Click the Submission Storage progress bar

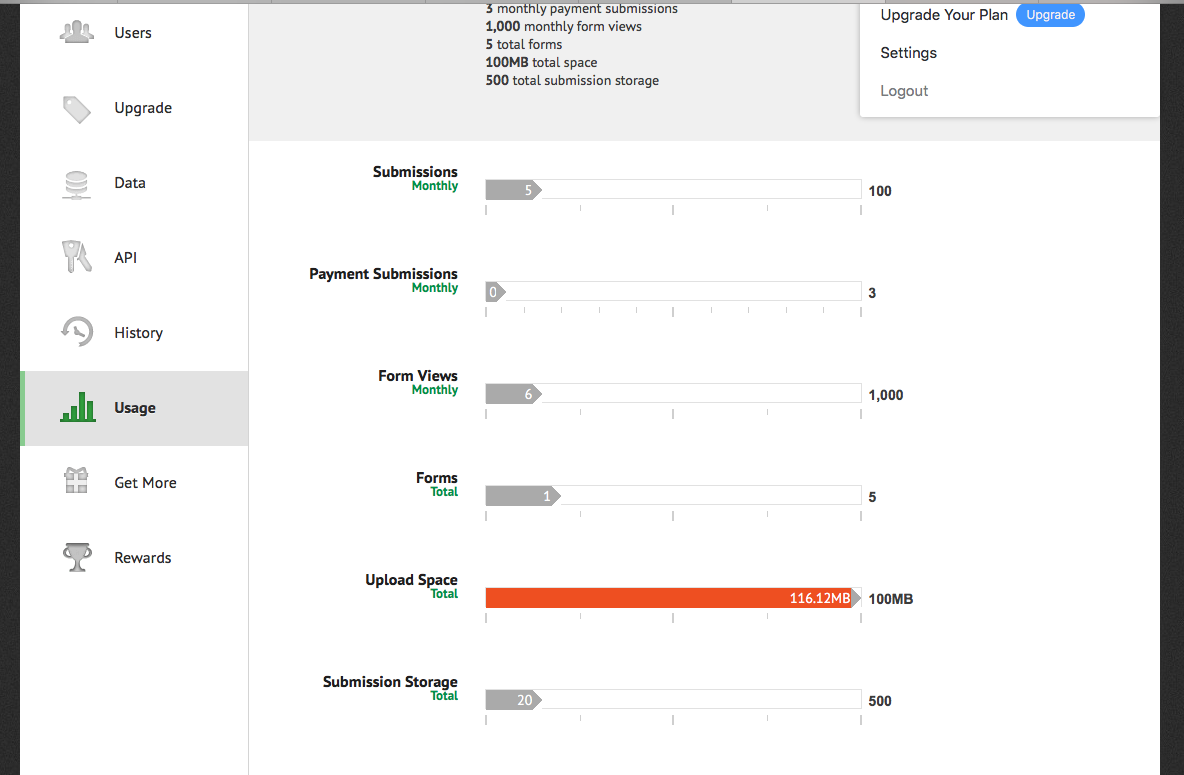point(672,700)
